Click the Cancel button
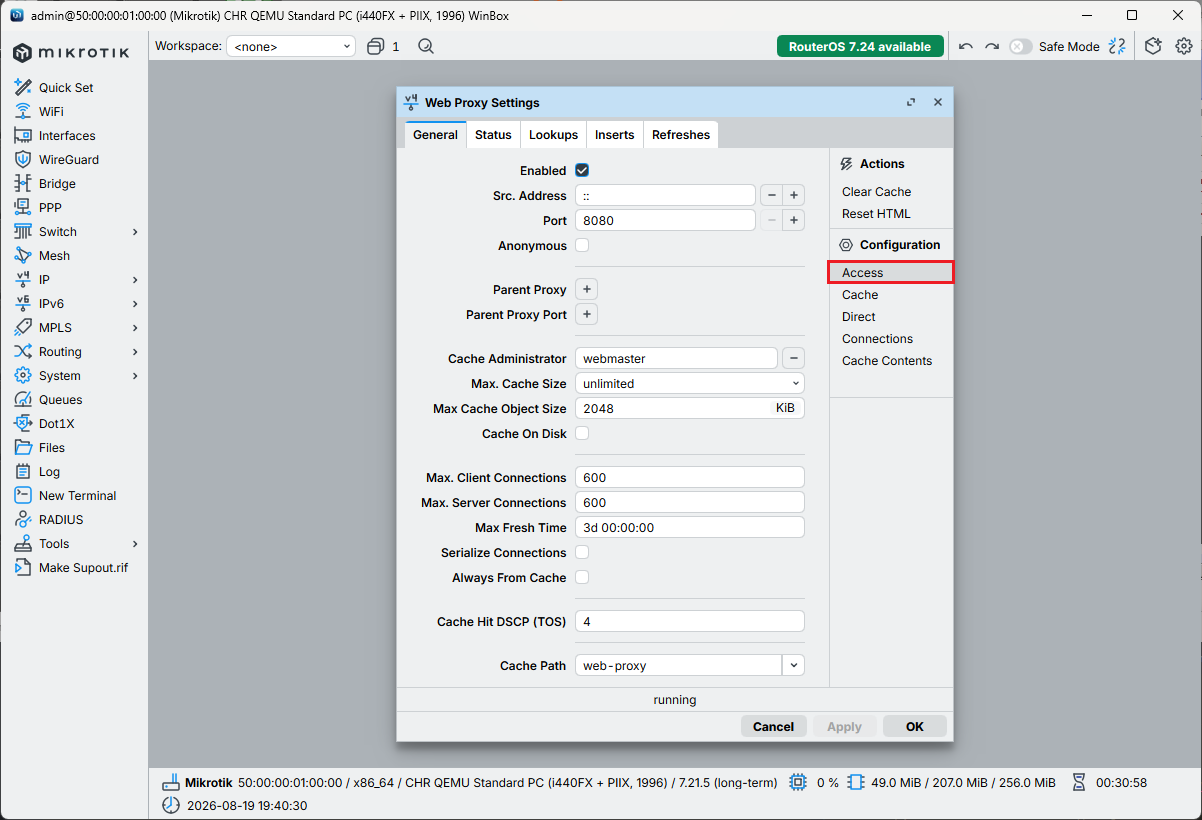1202x820 pixels. click(773, 727)
